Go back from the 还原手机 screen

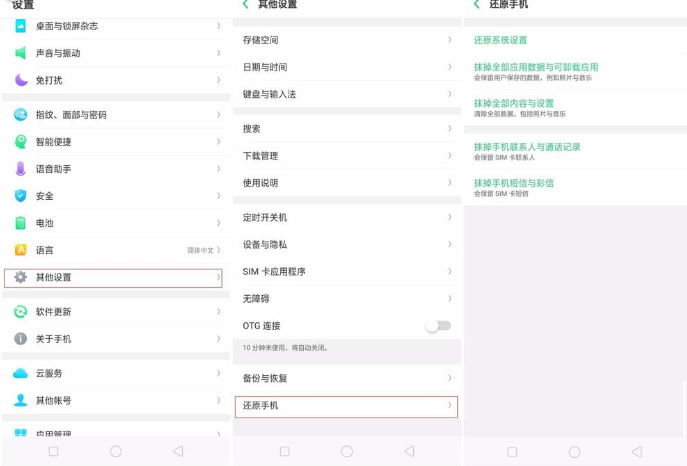(477, 5)
